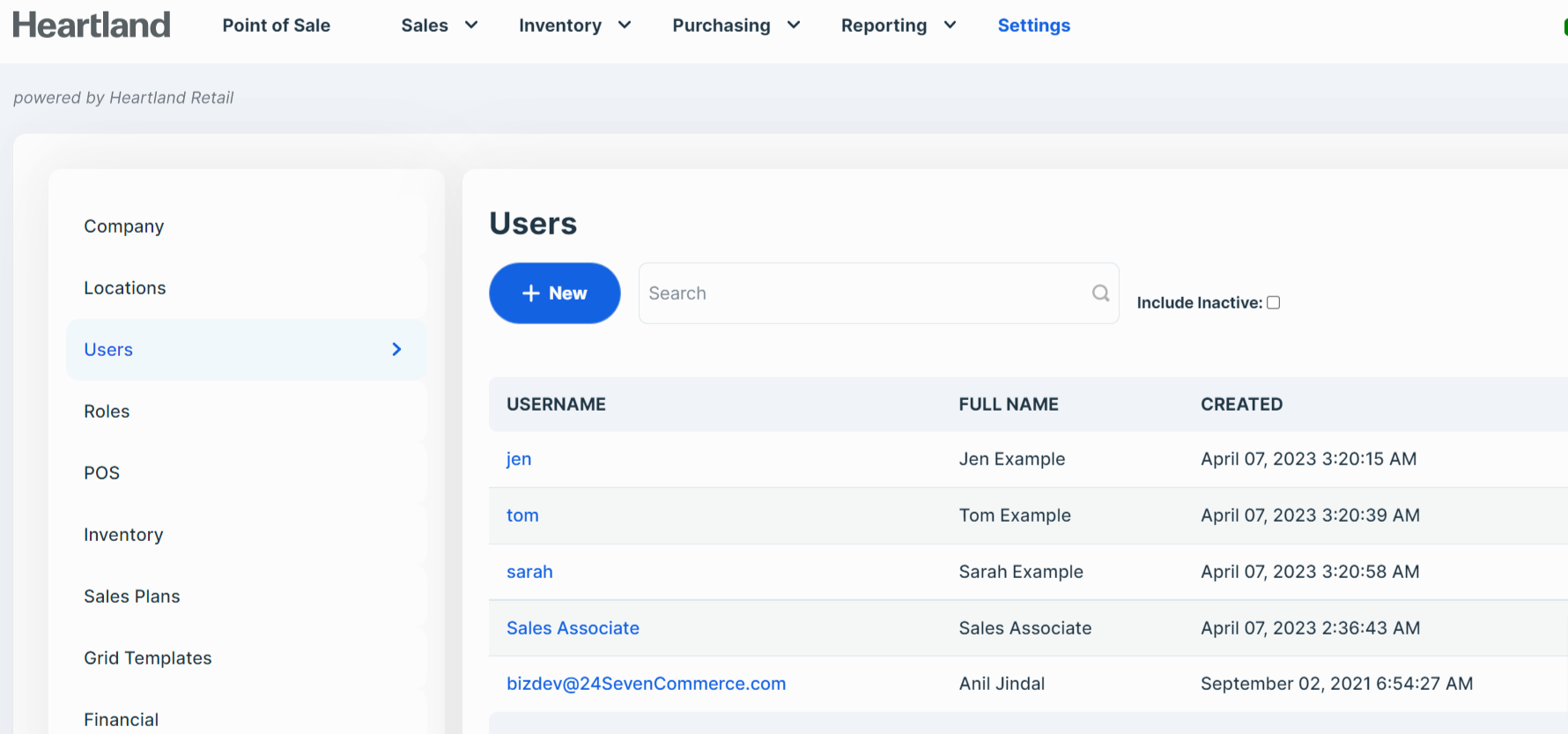Select Locations in the settings sidebar
This screenshot has width=1568, height=734.
coord(247,288)
